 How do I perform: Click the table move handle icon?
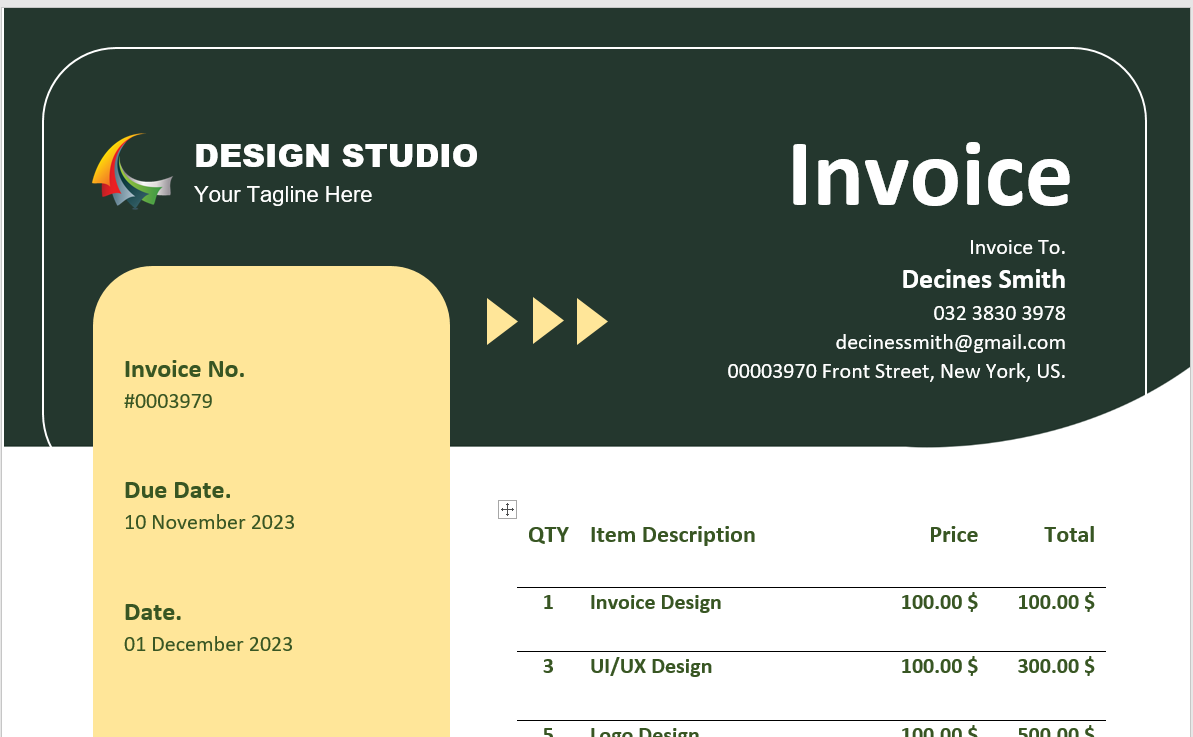pyautogui.click(x=507, y=510)
